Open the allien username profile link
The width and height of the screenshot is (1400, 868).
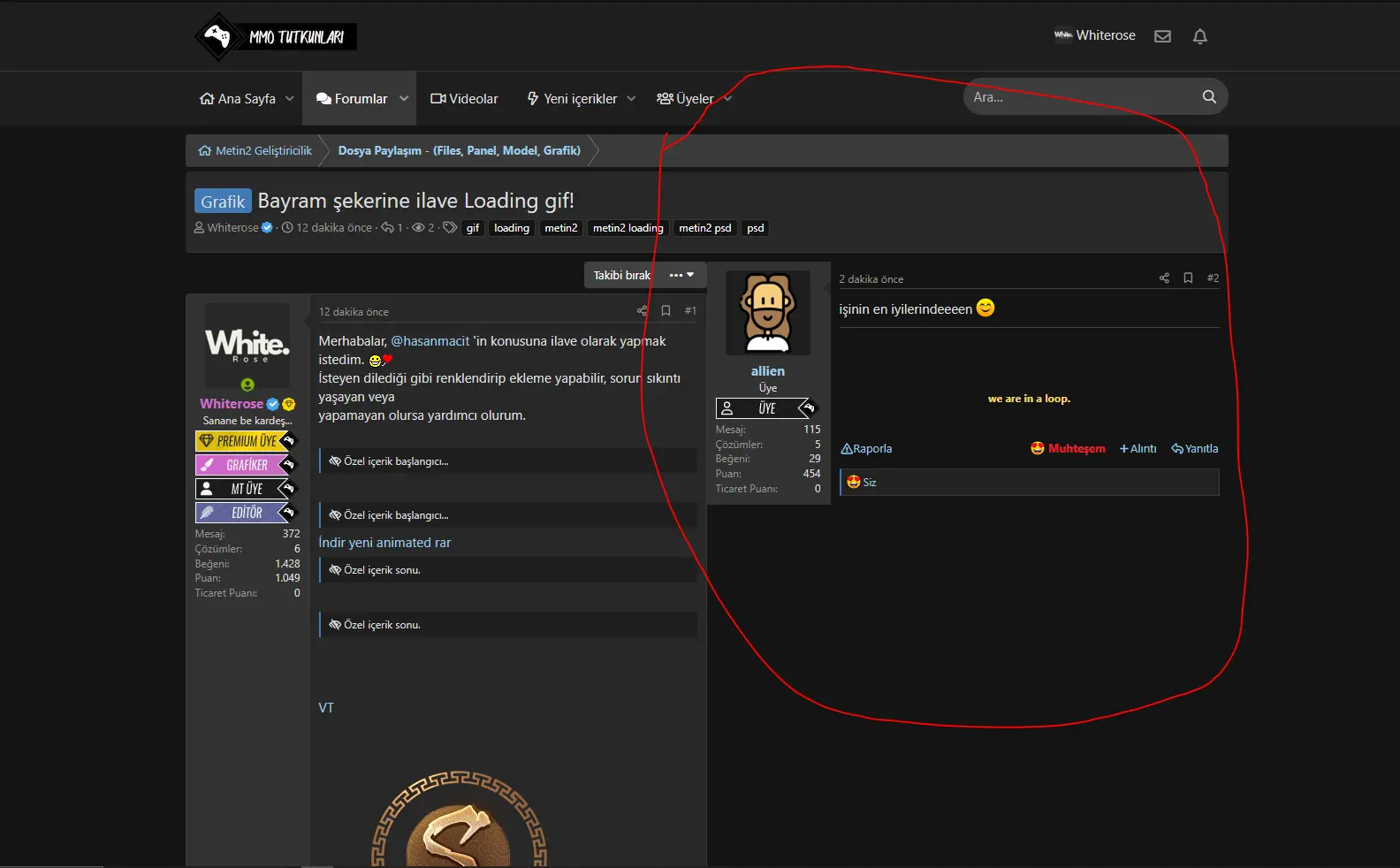(x=767, y=371)
